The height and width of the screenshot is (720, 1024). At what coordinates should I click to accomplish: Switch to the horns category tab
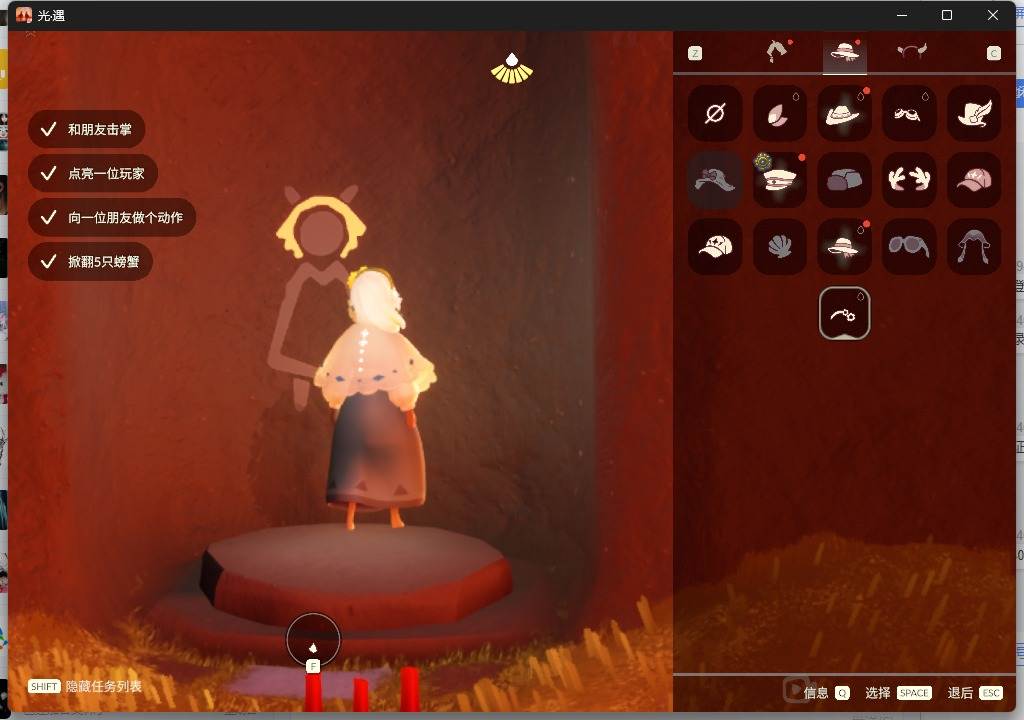tap(912, 52)
